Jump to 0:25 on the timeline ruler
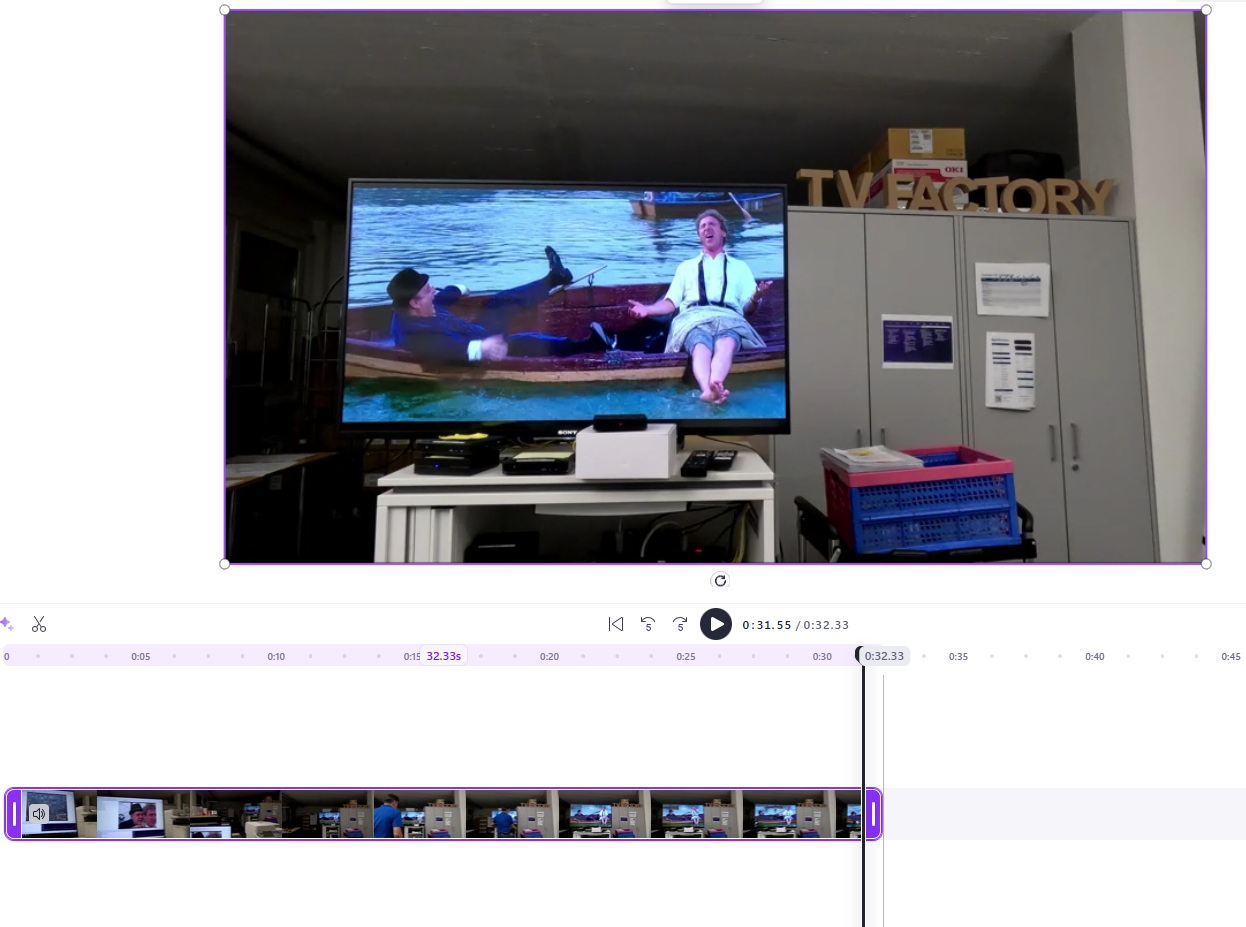The image size is (1246, 927). click(x=685, y=657)
